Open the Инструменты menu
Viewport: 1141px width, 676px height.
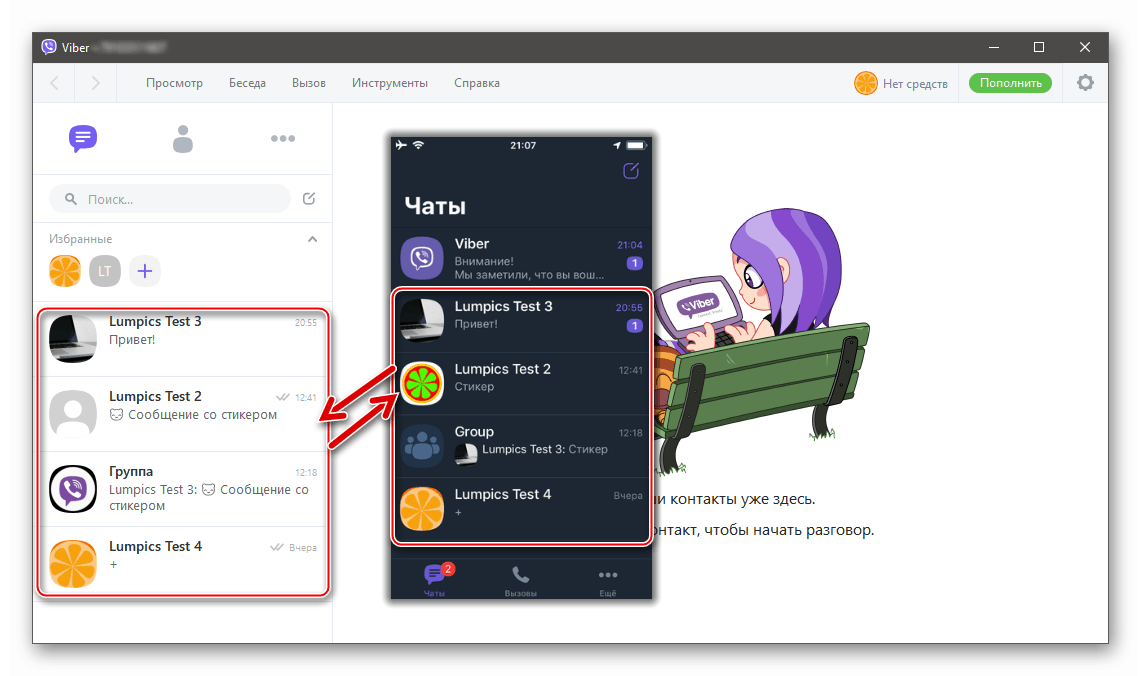point(389,83)
